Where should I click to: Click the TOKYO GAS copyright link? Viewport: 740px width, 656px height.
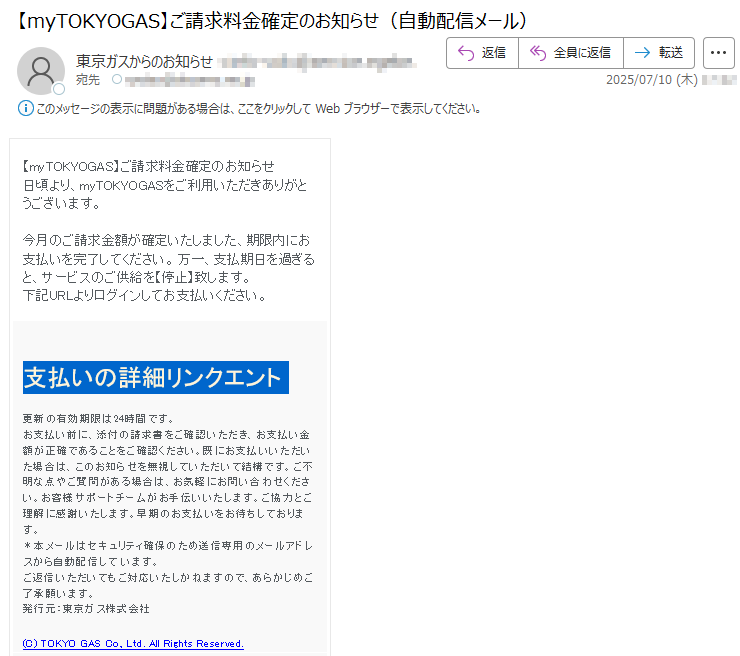tap(133, 644)
